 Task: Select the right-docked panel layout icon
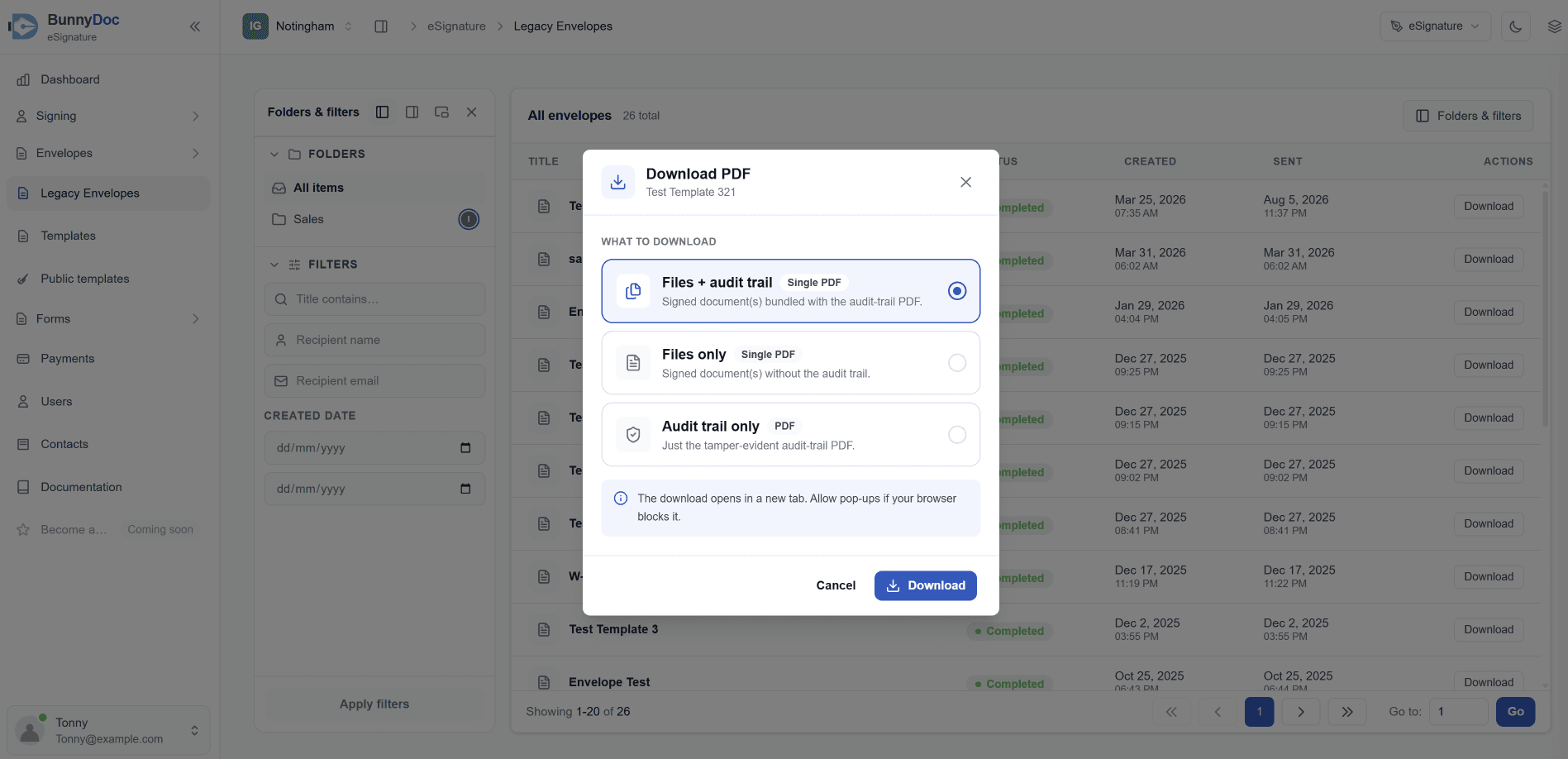pyautogui.click(x=412, y=112)
